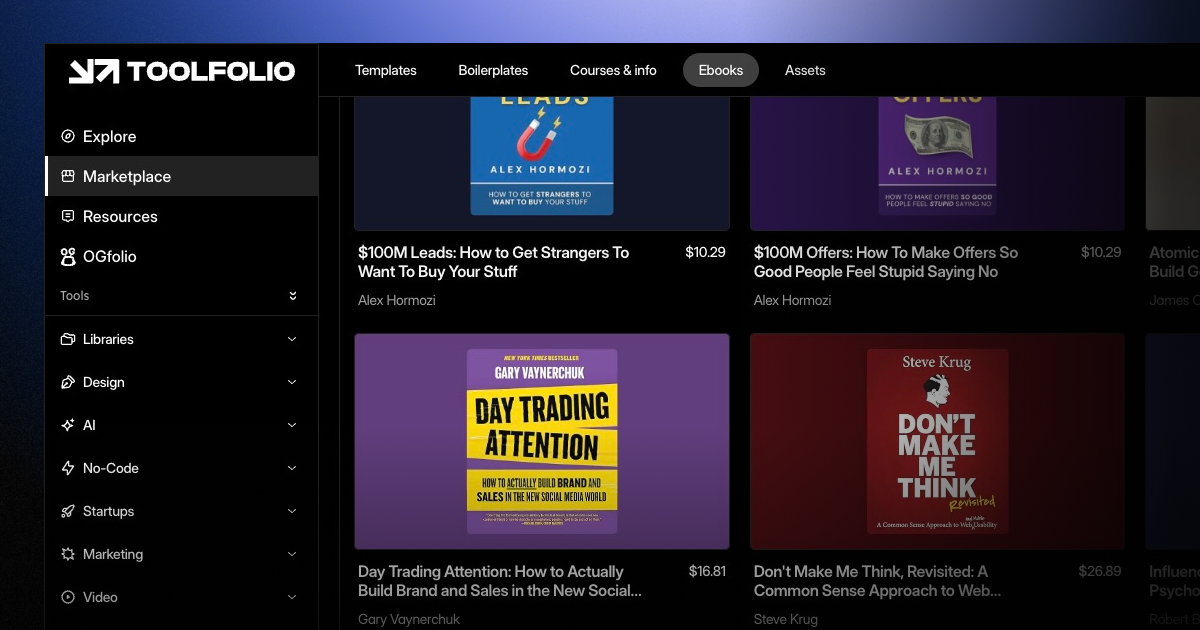The image size is (1200, 630).
Task: Click the $26.89 price
Action: pyautogui.click(x=1100, y=571)
